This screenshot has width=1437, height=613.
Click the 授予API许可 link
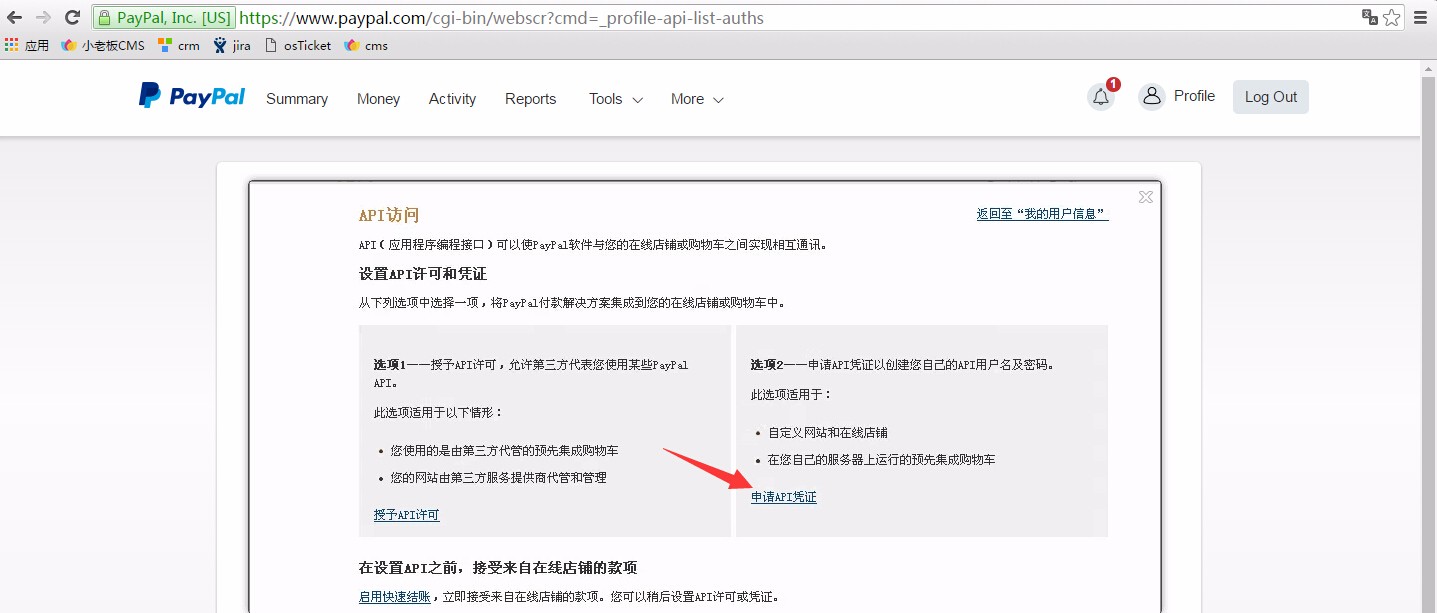pos(406,515)
